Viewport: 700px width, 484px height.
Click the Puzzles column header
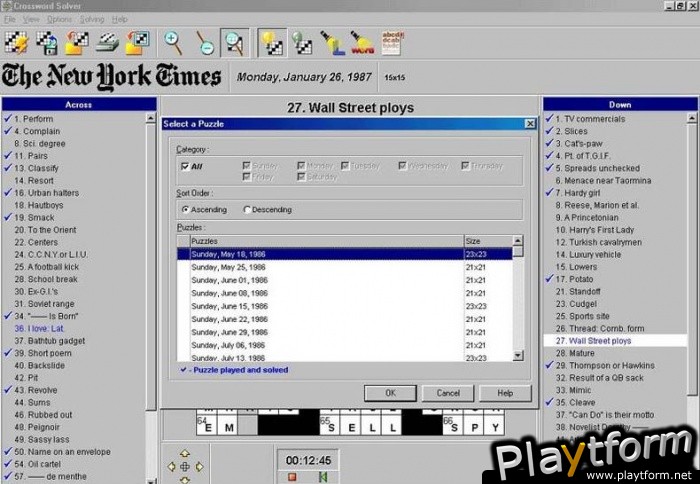(x=327, y=241)
